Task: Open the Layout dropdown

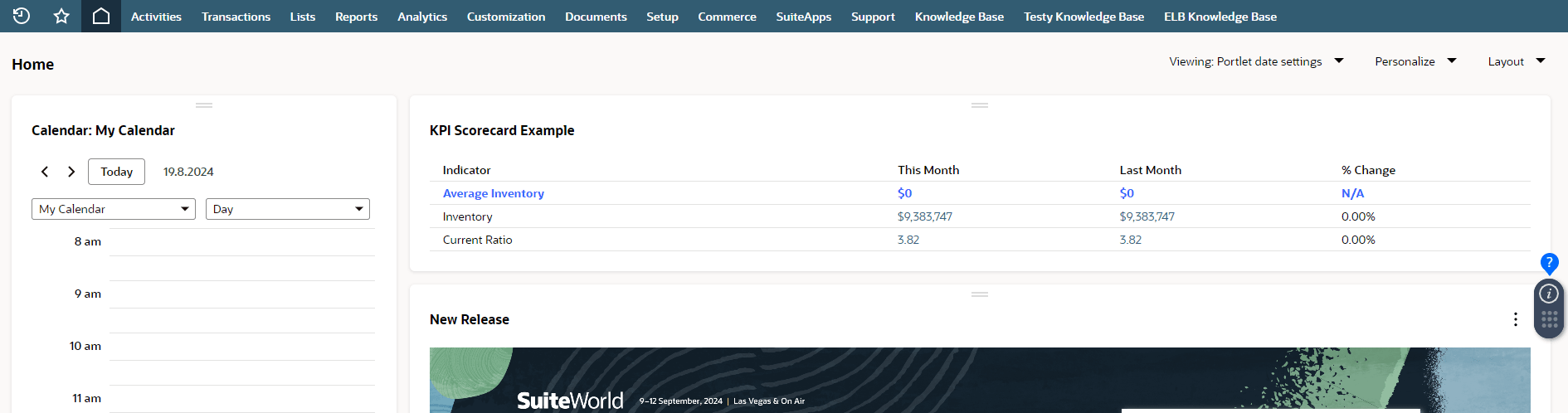Action: tap(1517, 61)
